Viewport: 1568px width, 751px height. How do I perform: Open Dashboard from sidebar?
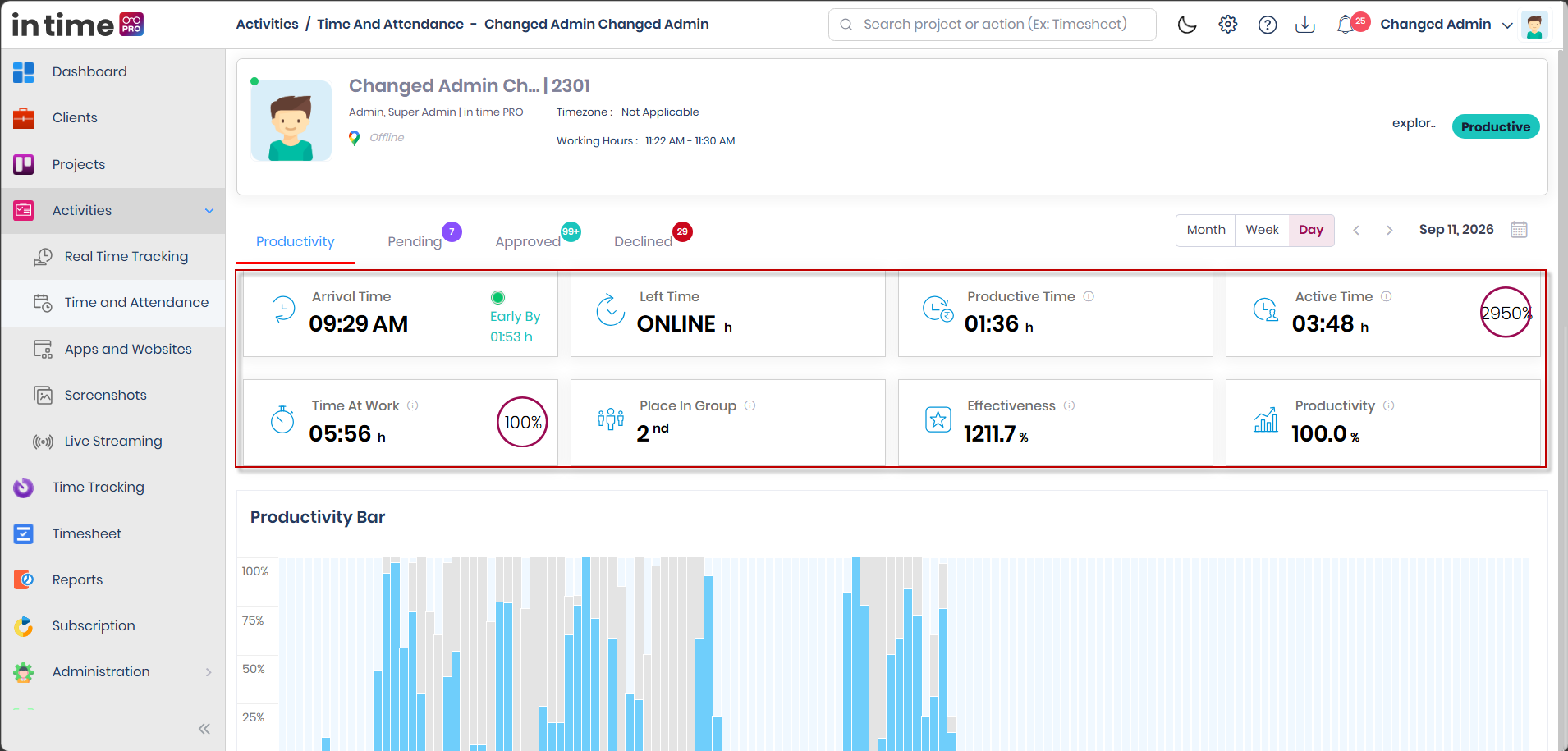112,71
